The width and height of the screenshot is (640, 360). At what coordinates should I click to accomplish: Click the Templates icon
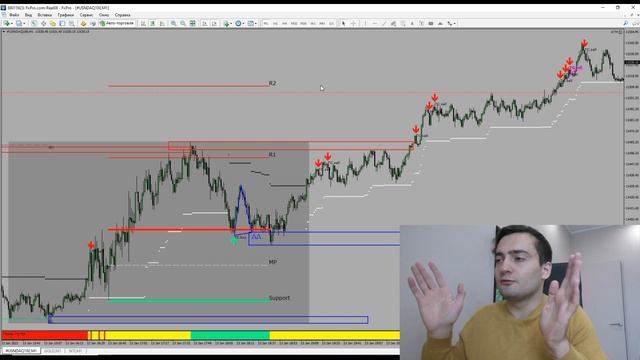point(251,24)
